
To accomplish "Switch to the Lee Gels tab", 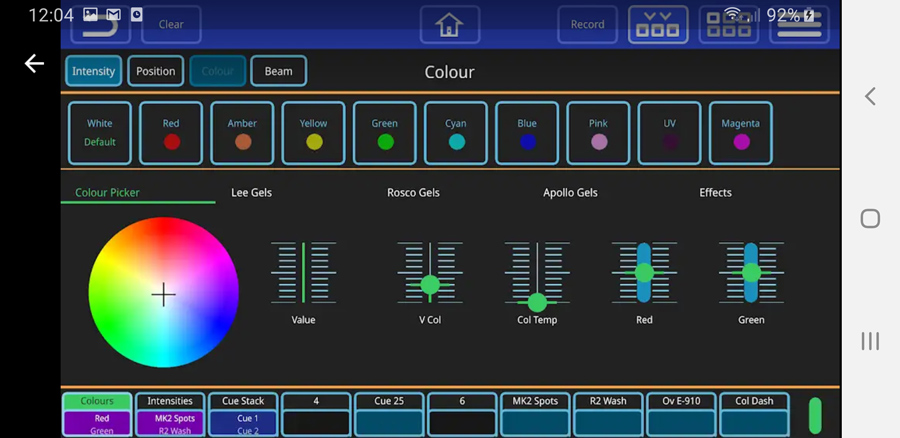I will pos(251,192).
